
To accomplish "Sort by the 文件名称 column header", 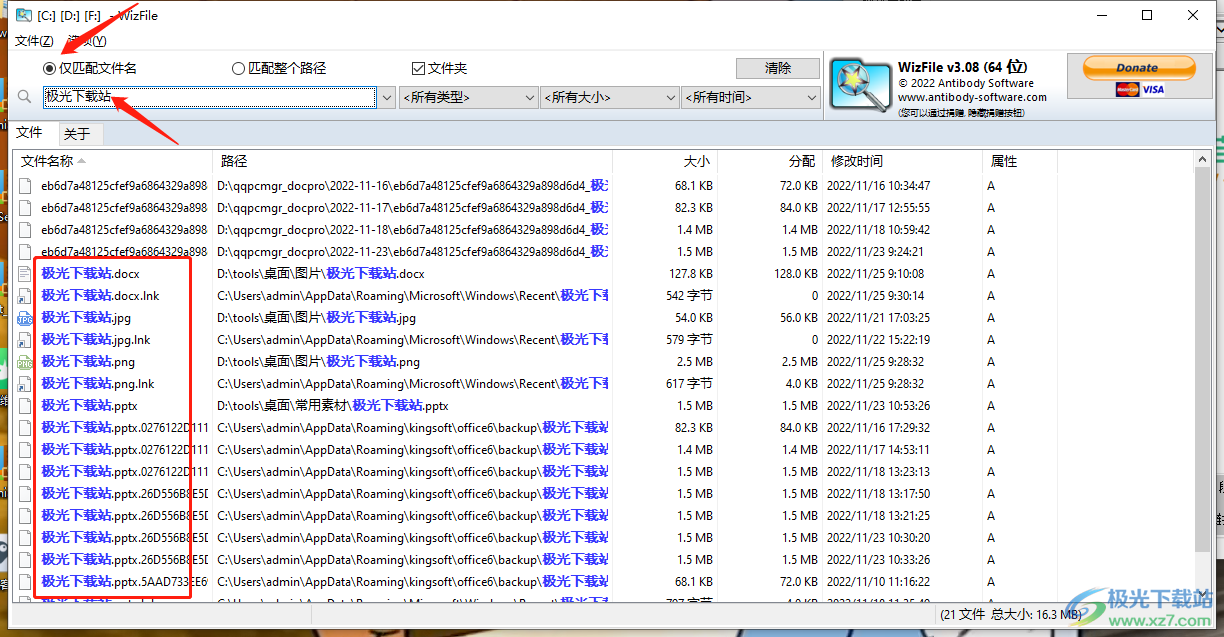I will [113, 161].
